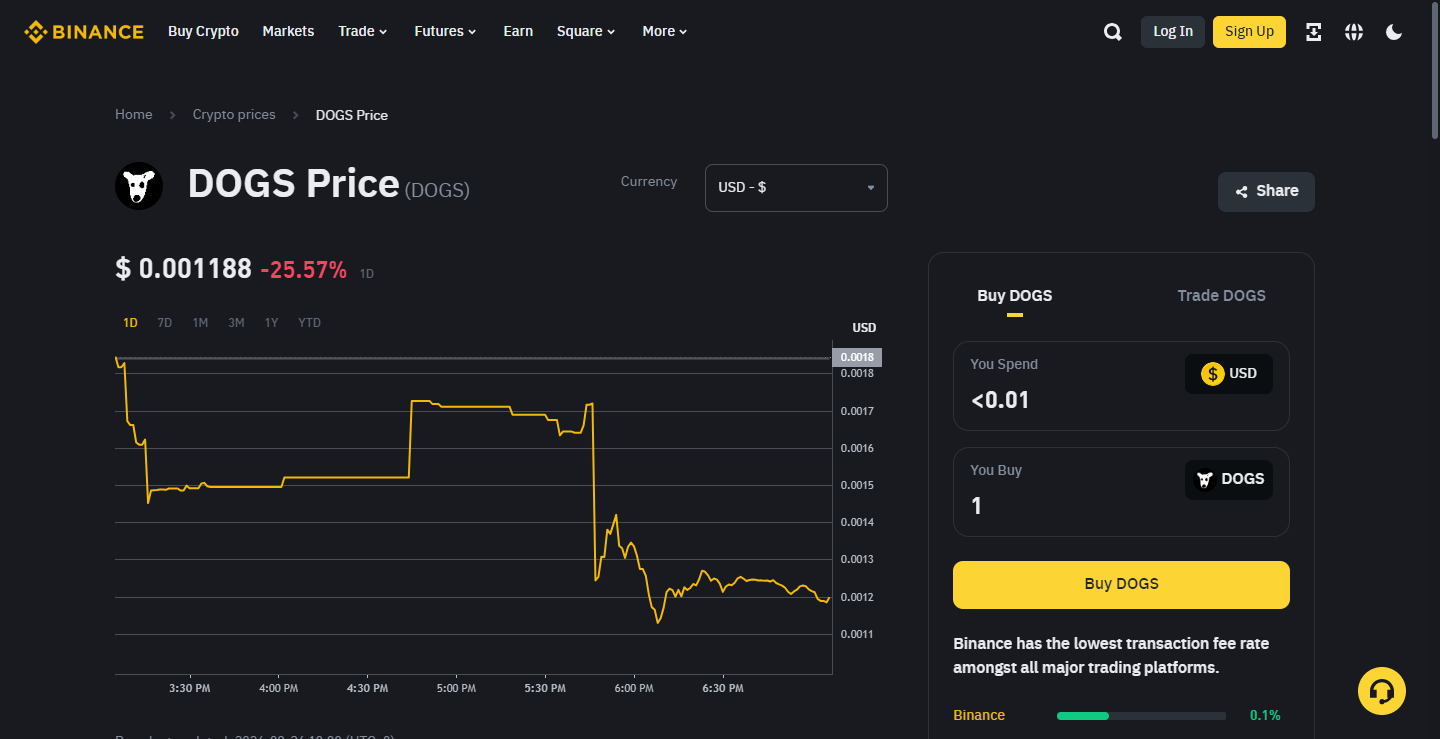Click the You Spend amount field

pyautogui.click(x=1121, y=386)
